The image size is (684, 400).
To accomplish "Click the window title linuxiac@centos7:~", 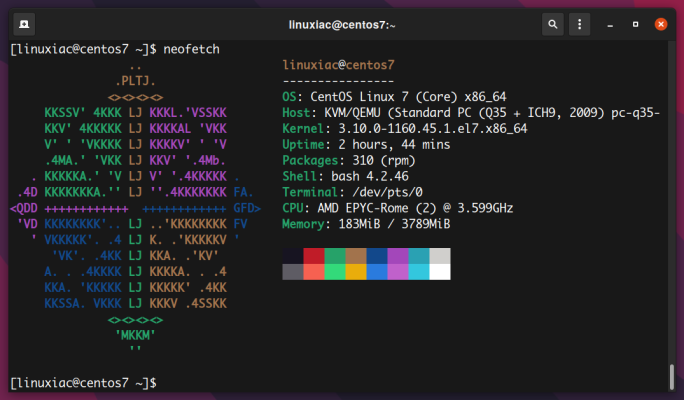I will point(342,25).
